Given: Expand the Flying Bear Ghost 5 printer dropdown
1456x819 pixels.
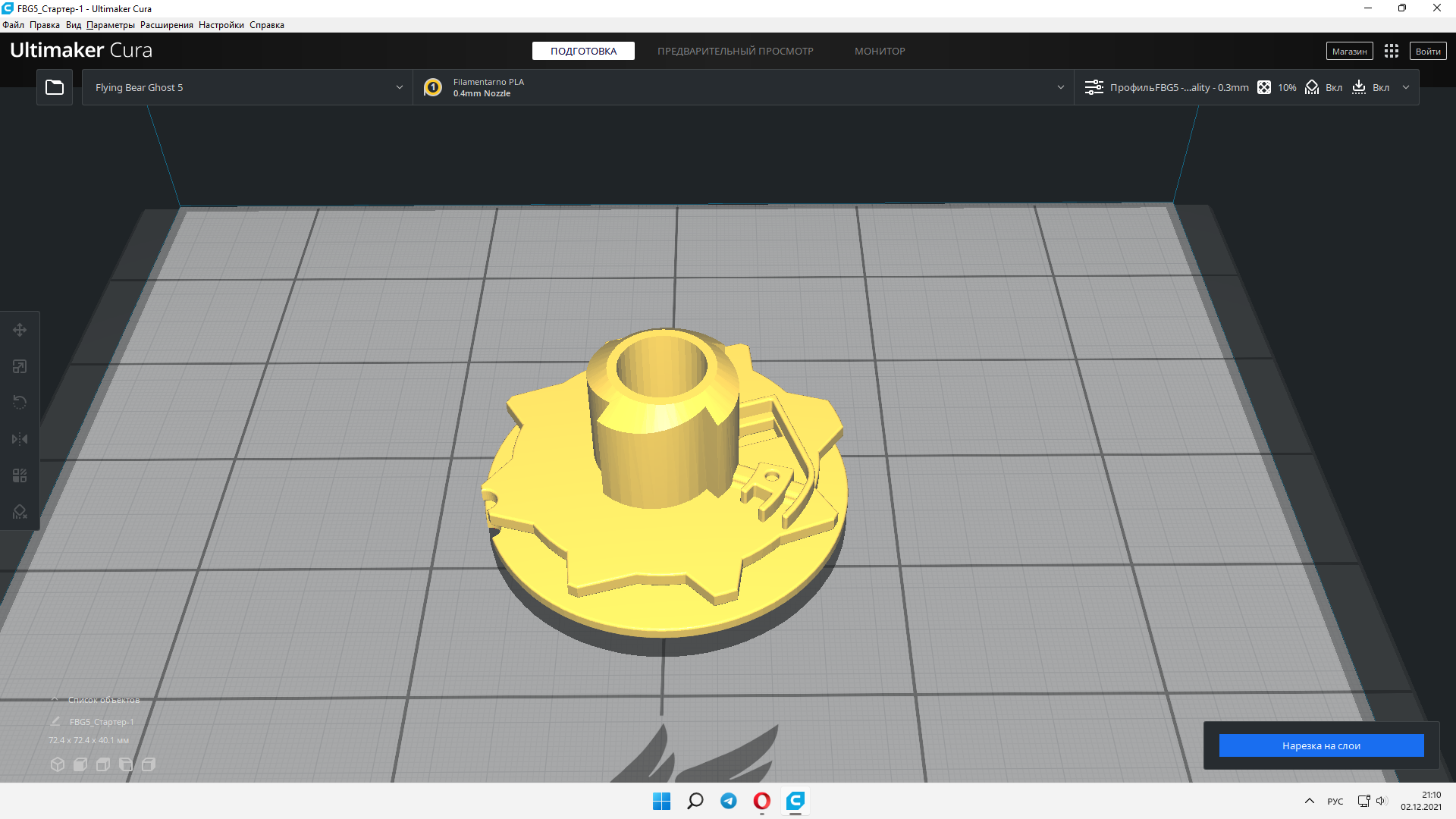Looking at the screenshot, I should click(399, 87).
